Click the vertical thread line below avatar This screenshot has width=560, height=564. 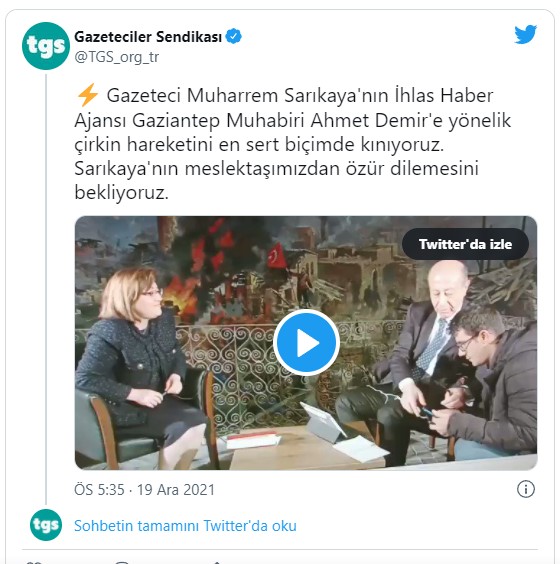tap(46, 290)
